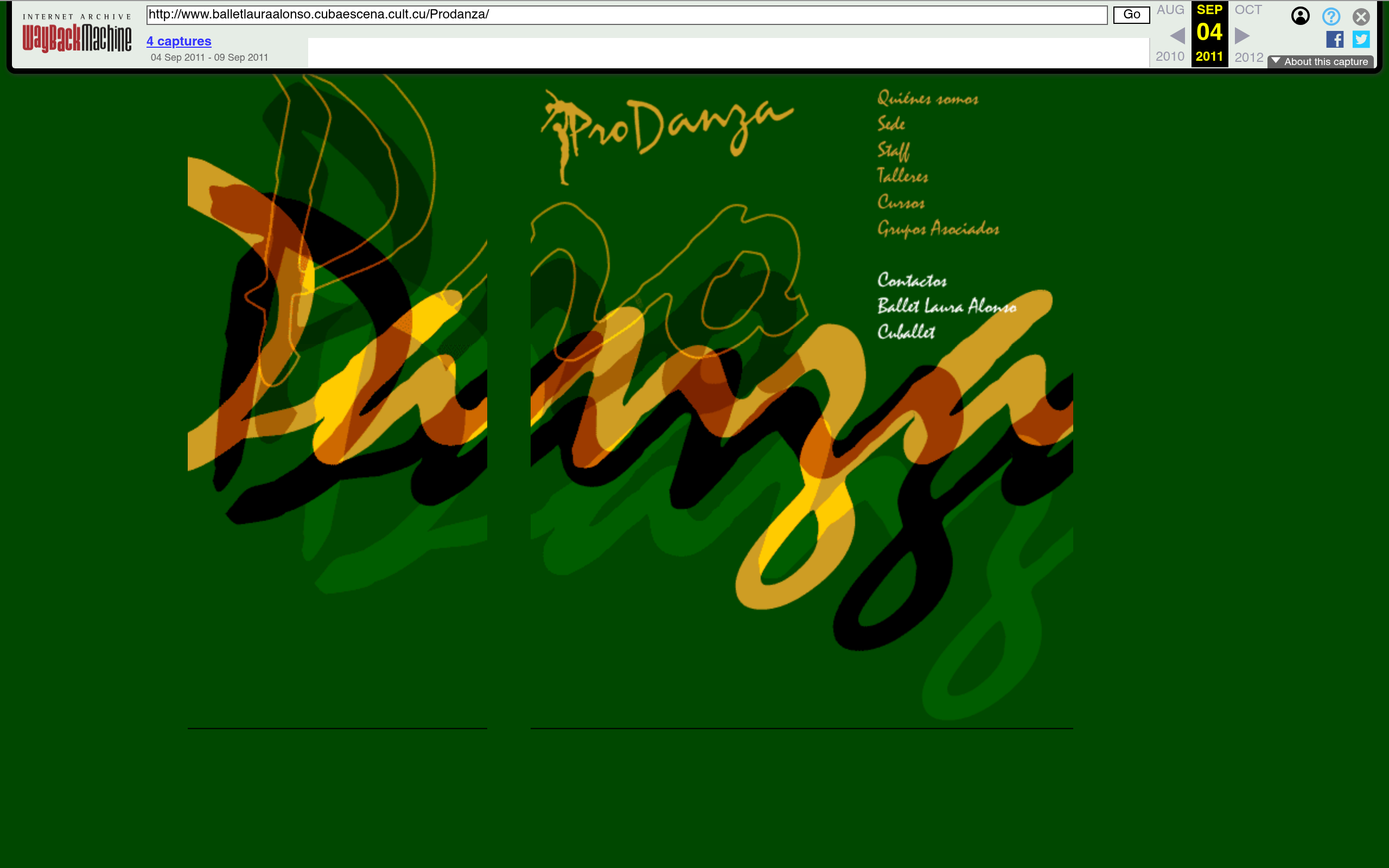The image size is (1389, 868).
Task: Open the 4 captures link
Action: [x=179, y=41]
